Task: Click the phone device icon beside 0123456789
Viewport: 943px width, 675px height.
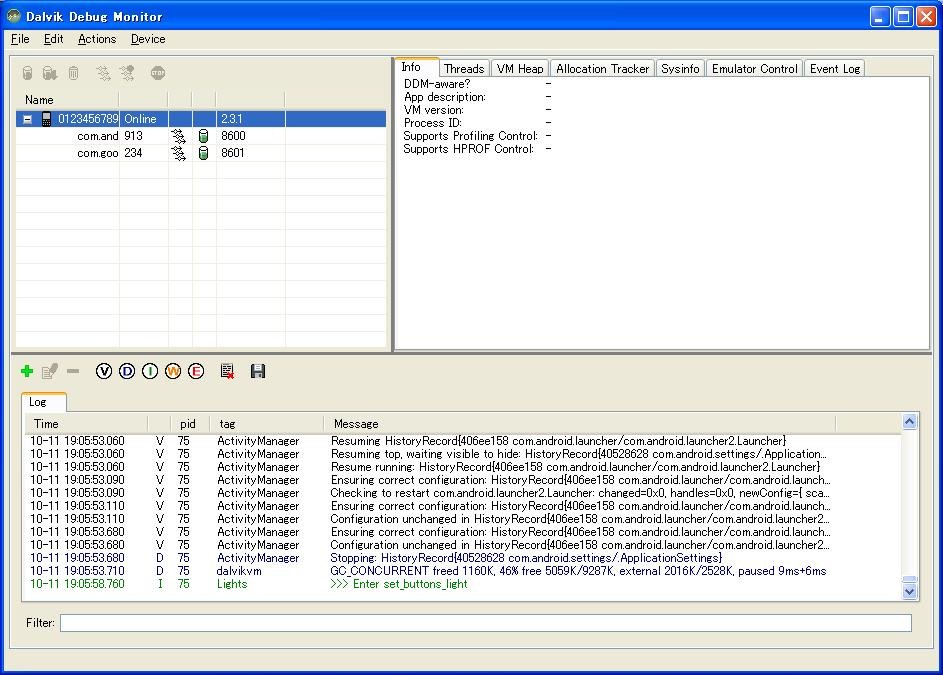Action: [46, 119]
